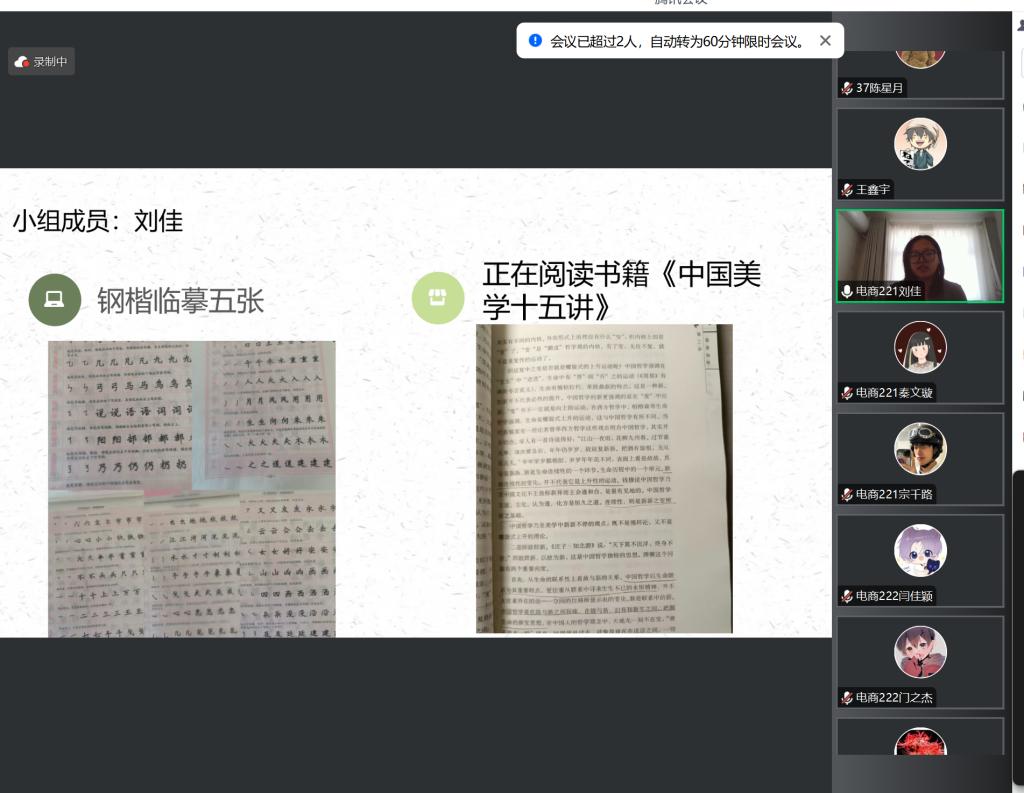Click muted mic icon of 37陈星月
Viewport: 1024px width, 793px height.
point(847,88)
